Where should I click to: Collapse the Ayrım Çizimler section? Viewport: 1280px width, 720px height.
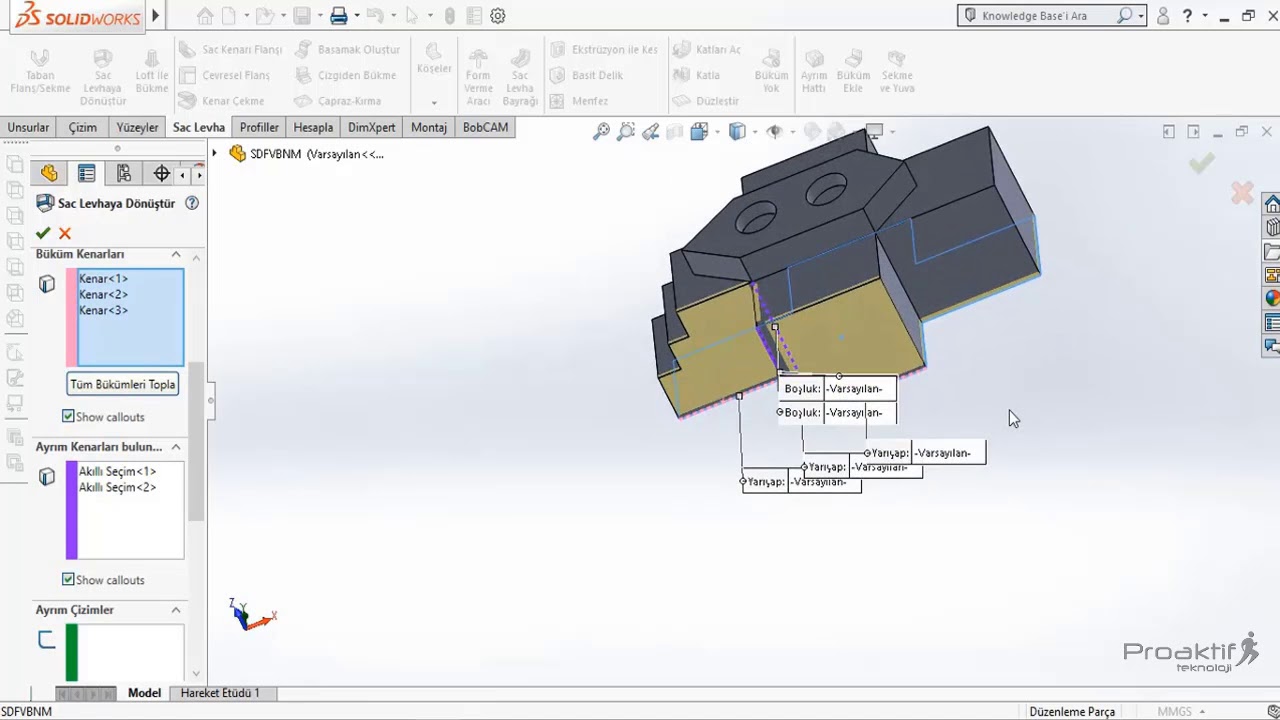click(176, 610)
